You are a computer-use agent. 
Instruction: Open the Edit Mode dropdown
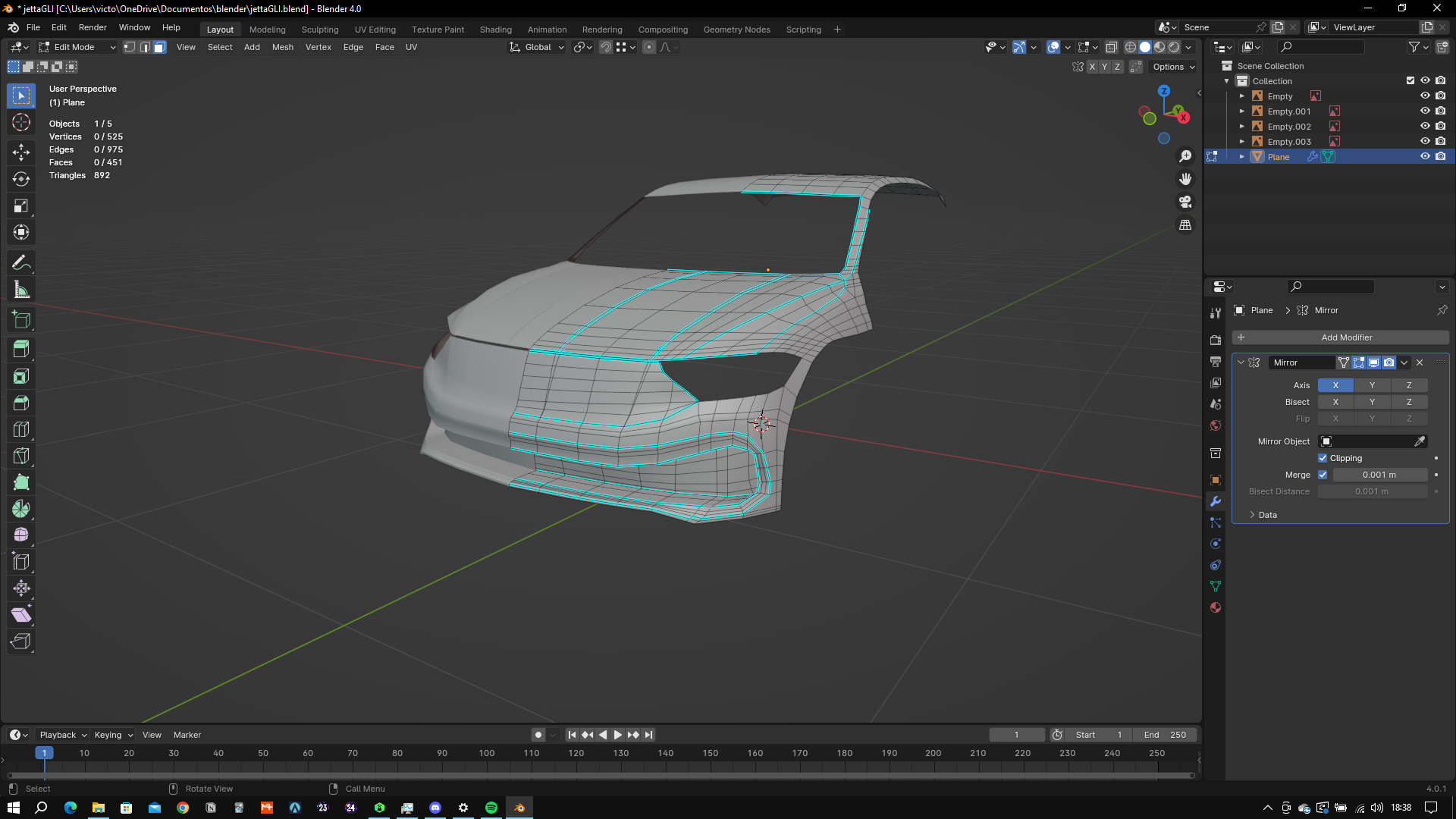(x=77, y=47)
